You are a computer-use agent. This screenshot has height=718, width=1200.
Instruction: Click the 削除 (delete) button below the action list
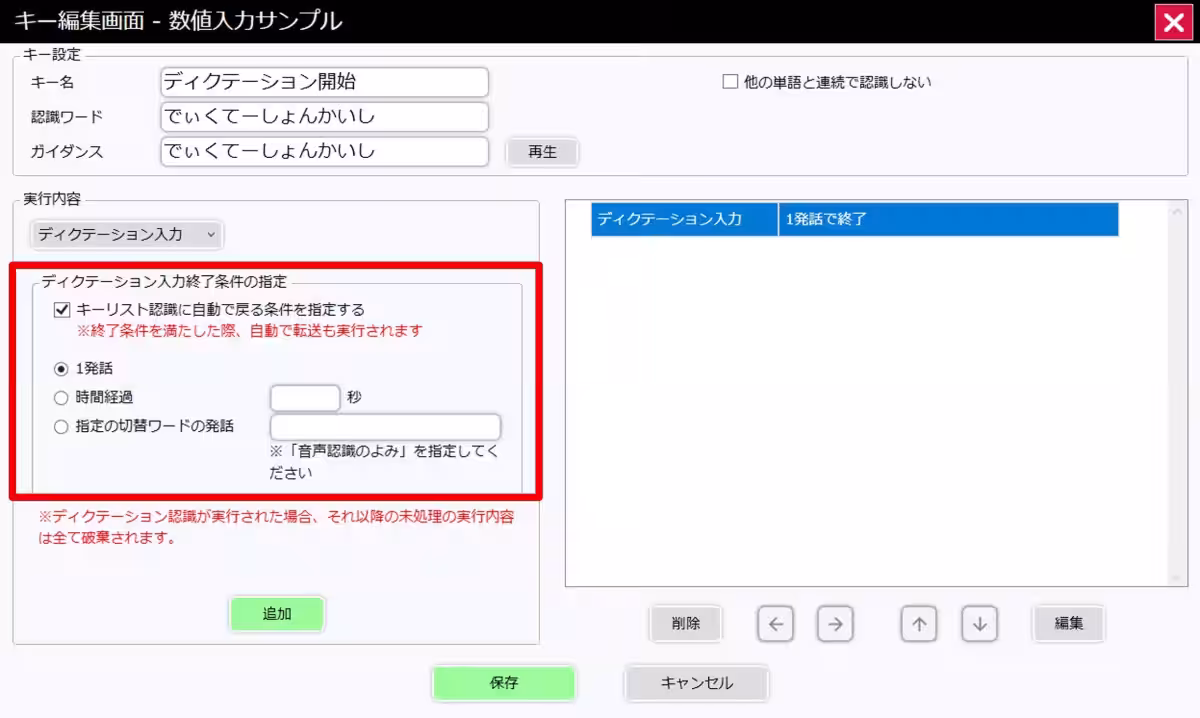tap(686, 623)
